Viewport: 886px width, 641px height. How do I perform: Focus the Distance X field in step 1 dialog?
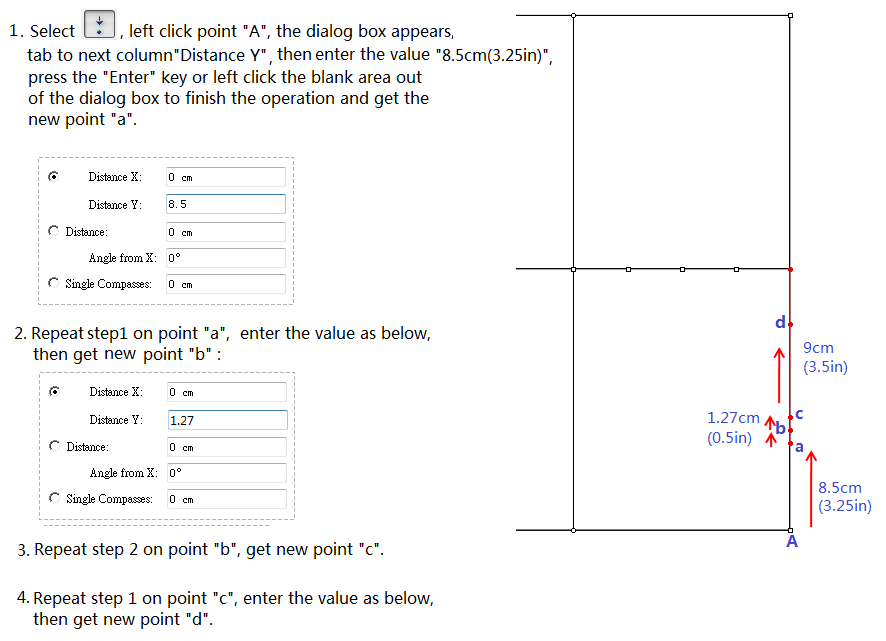coord(225,177)
